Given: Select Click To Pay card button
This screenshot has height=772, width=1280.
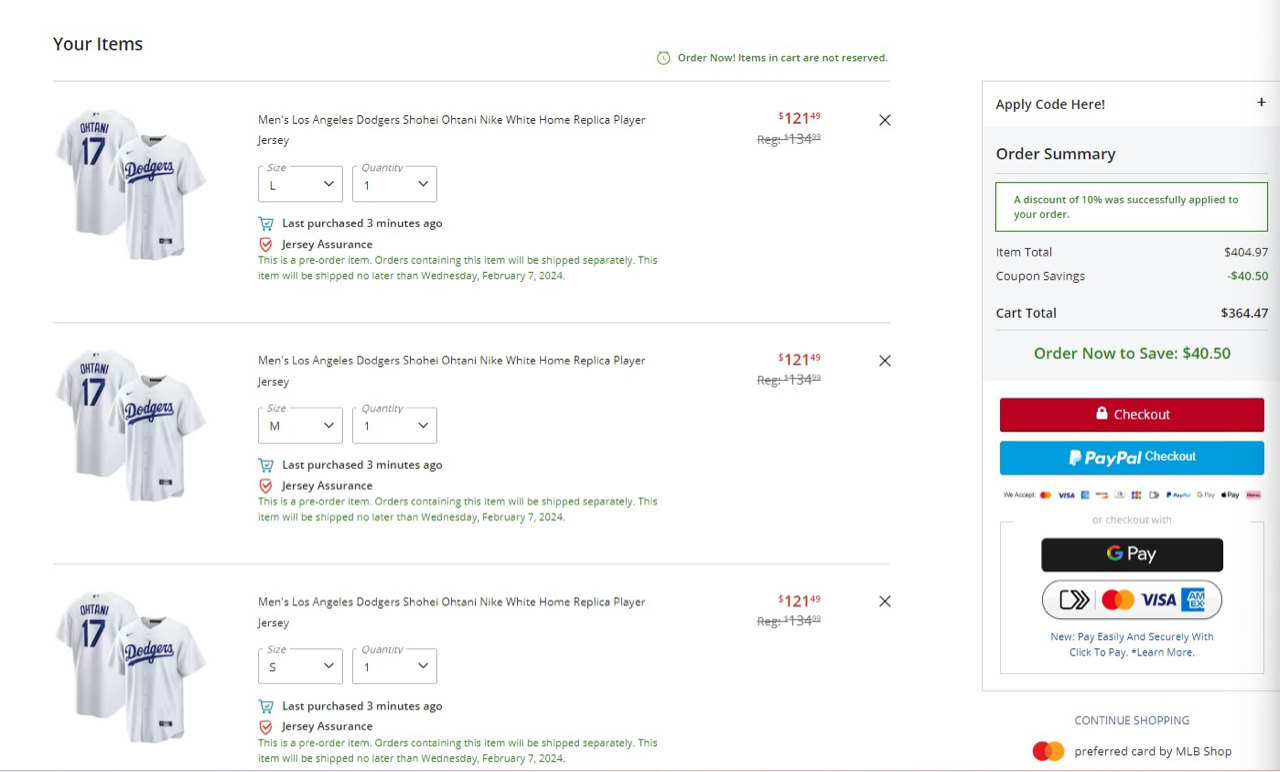Looking at the screenshot, I should tap(1132, 600).
